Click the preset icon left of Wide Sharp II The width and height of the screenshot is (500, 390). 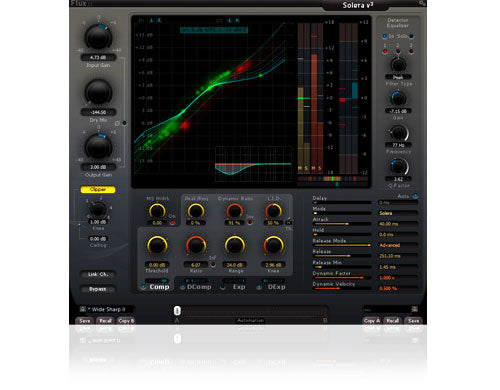point(83,309)
